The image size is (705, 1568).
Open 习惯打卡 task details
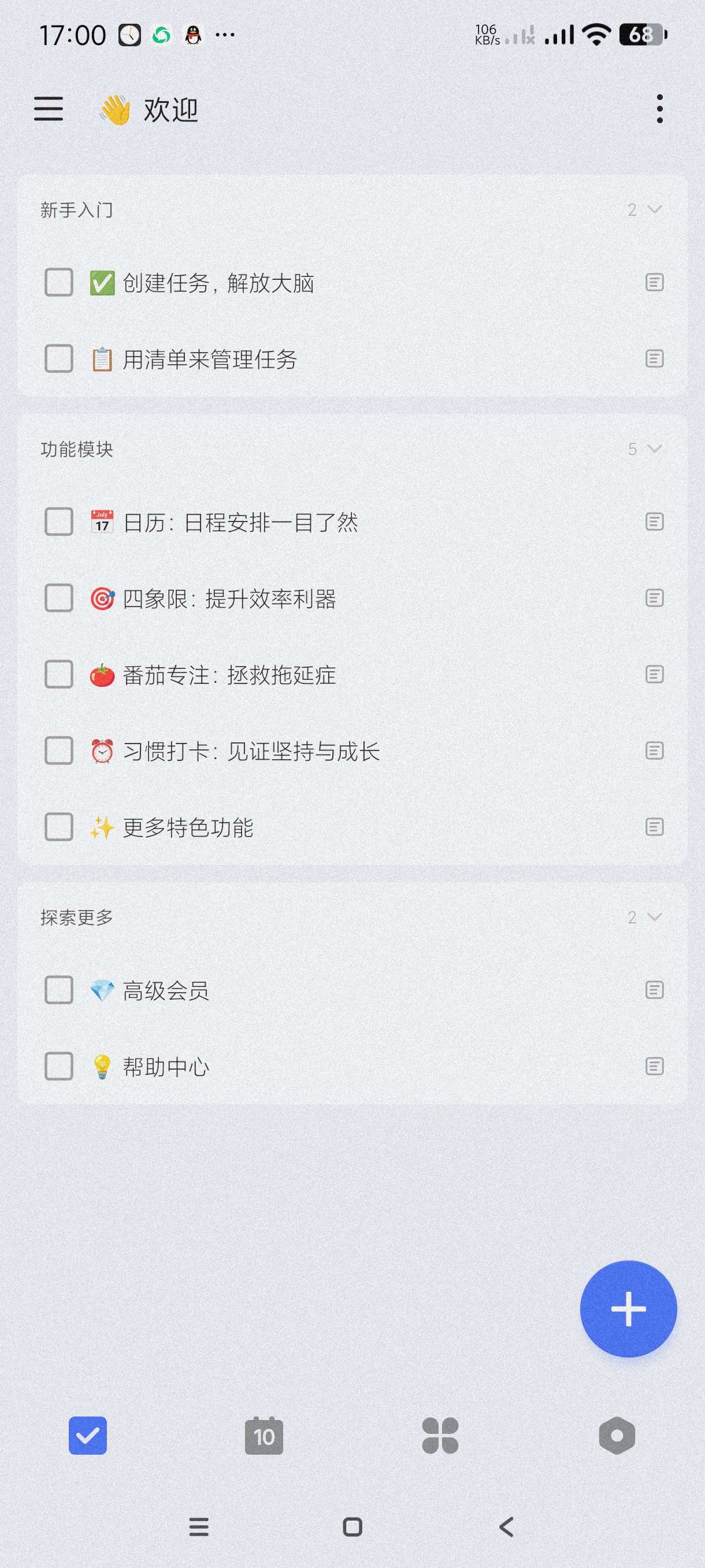point(251,751)
